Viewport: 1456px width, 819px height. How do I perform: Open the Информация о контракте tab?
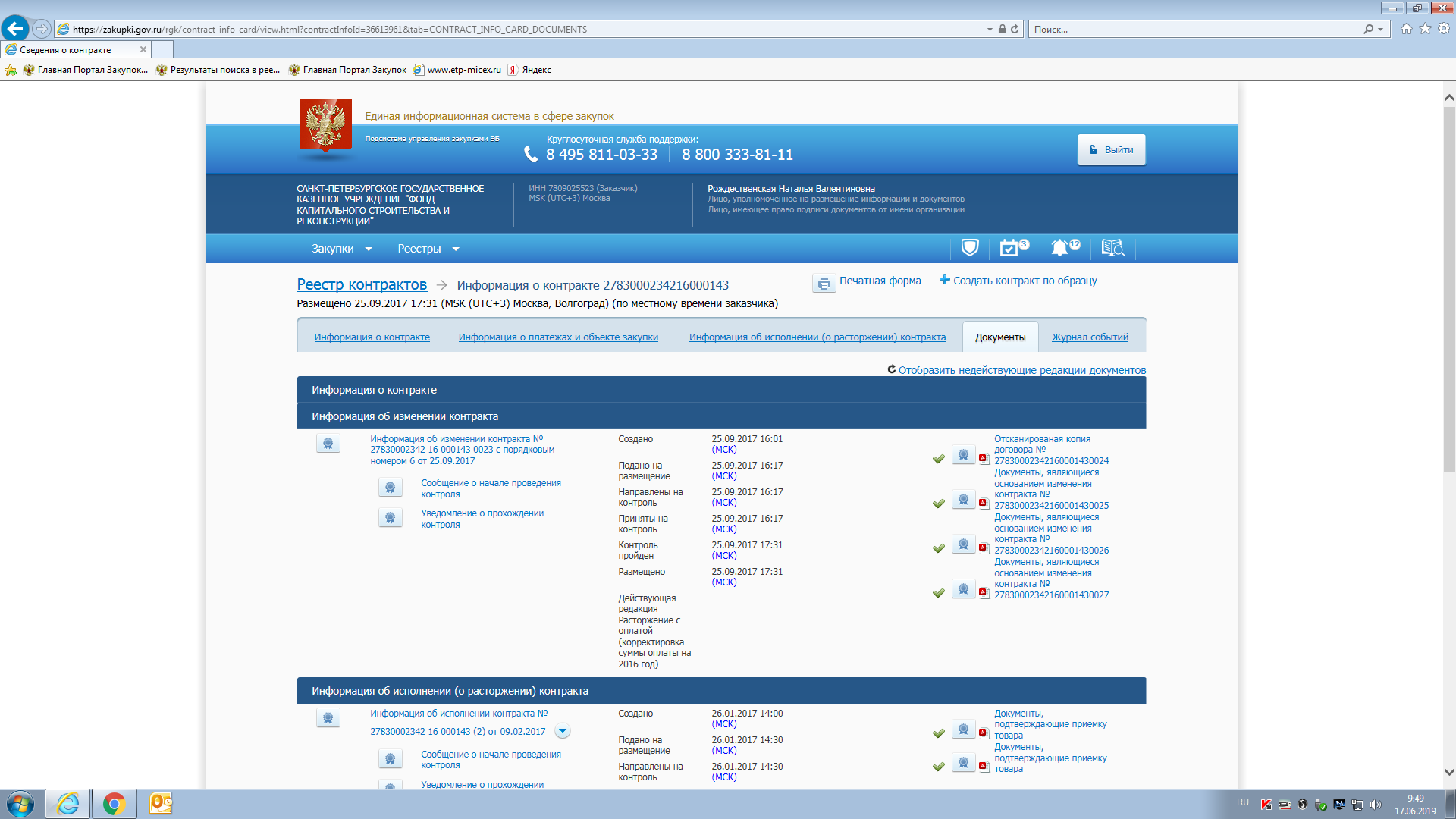(372, 337)
